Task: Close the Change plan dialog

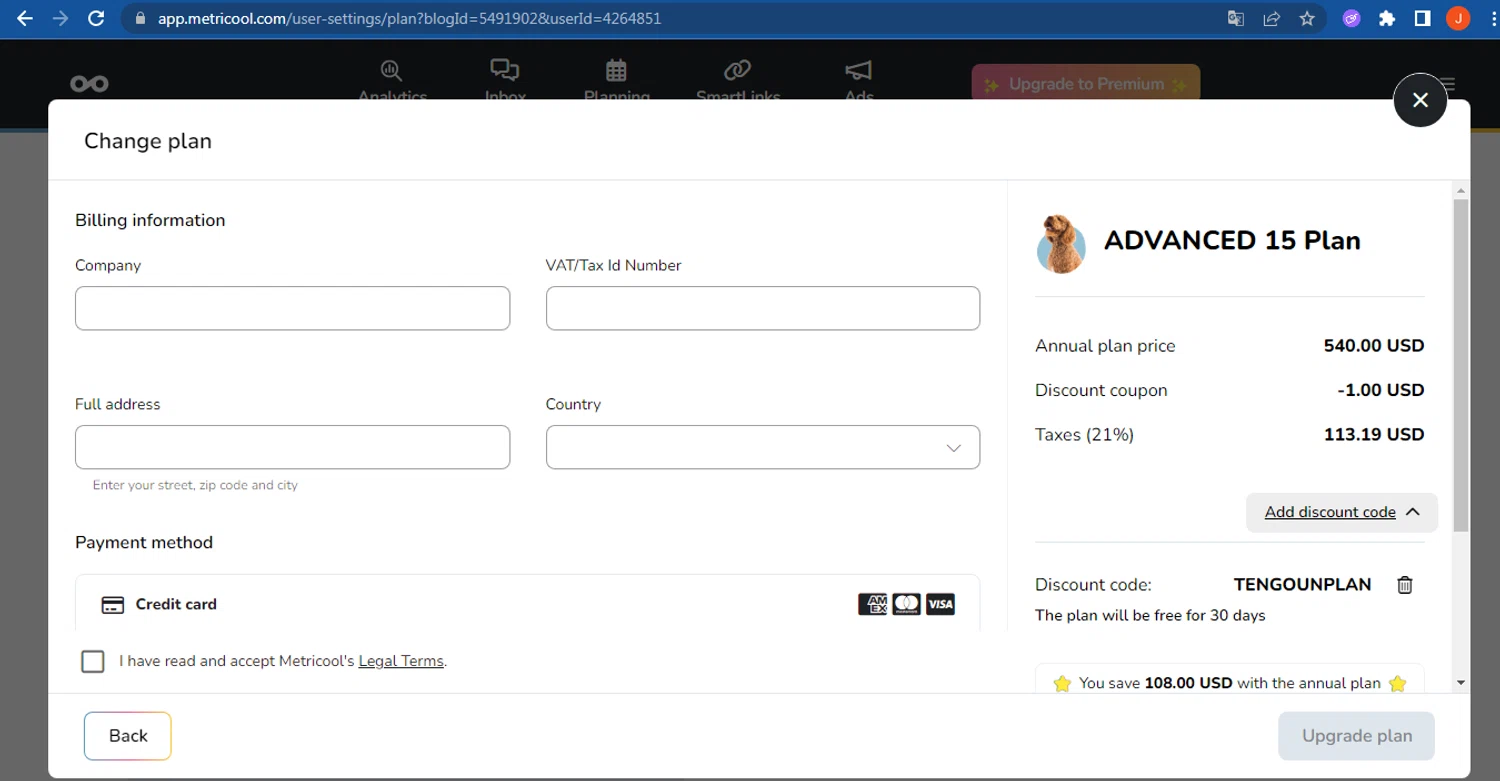Action: [1420, 100]
